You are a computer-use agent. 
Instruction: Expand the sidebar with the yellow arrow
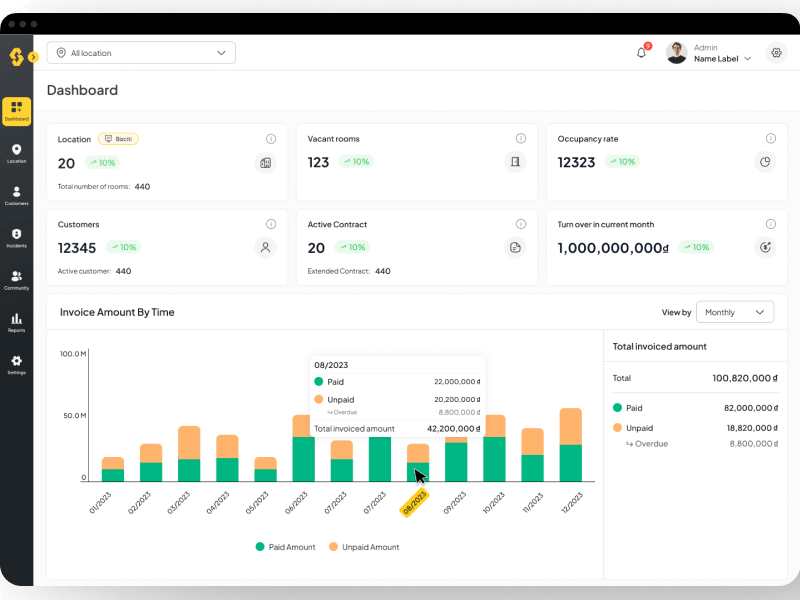[33, 57]
